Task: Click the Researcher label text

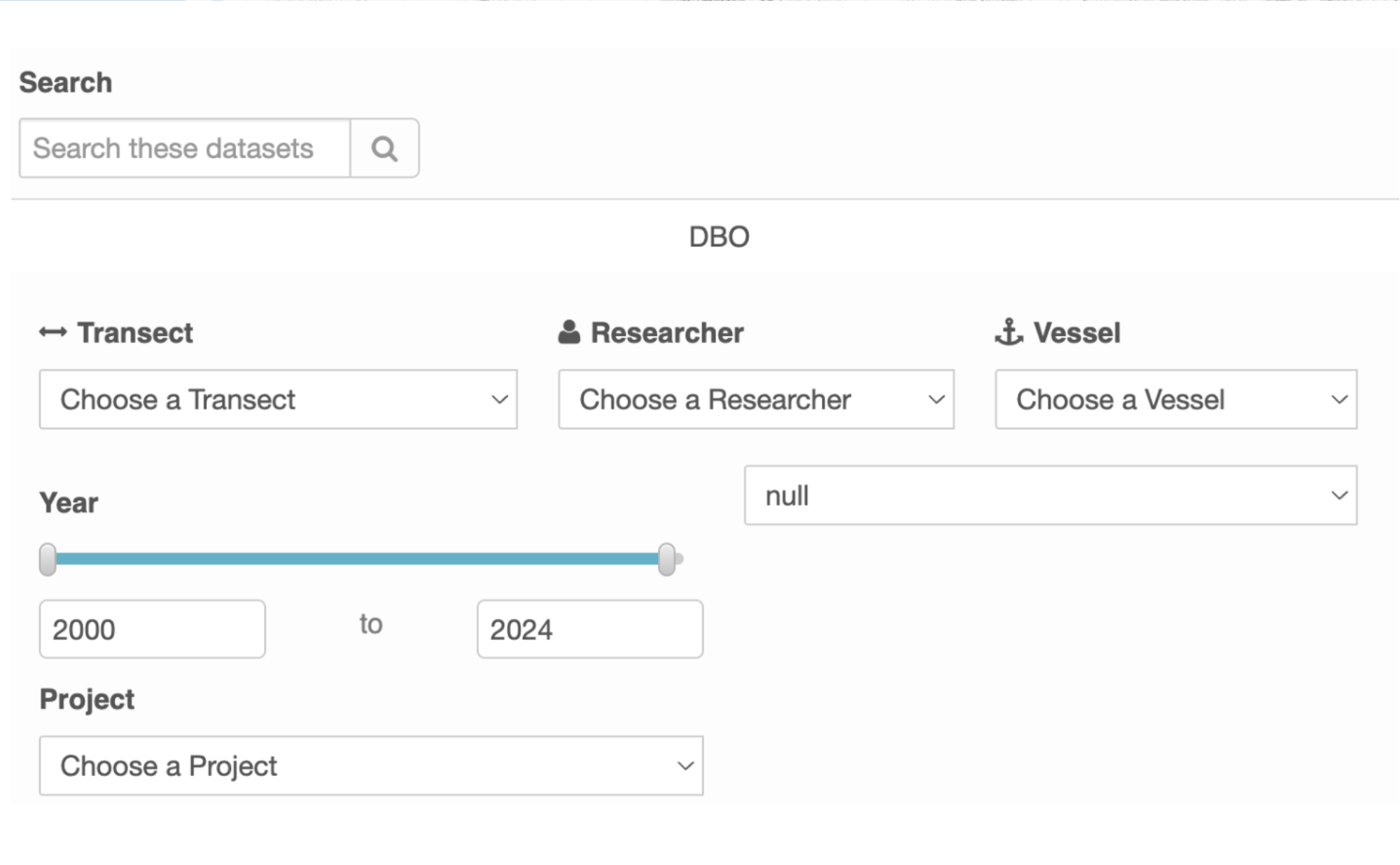Action: coord(667,333)
